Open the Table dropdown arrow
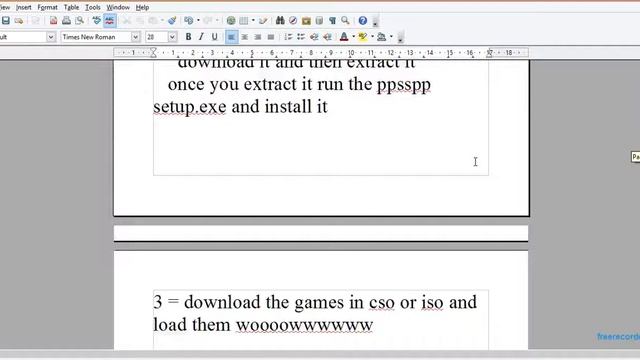The image size is (640, 360). coord(253,20)
